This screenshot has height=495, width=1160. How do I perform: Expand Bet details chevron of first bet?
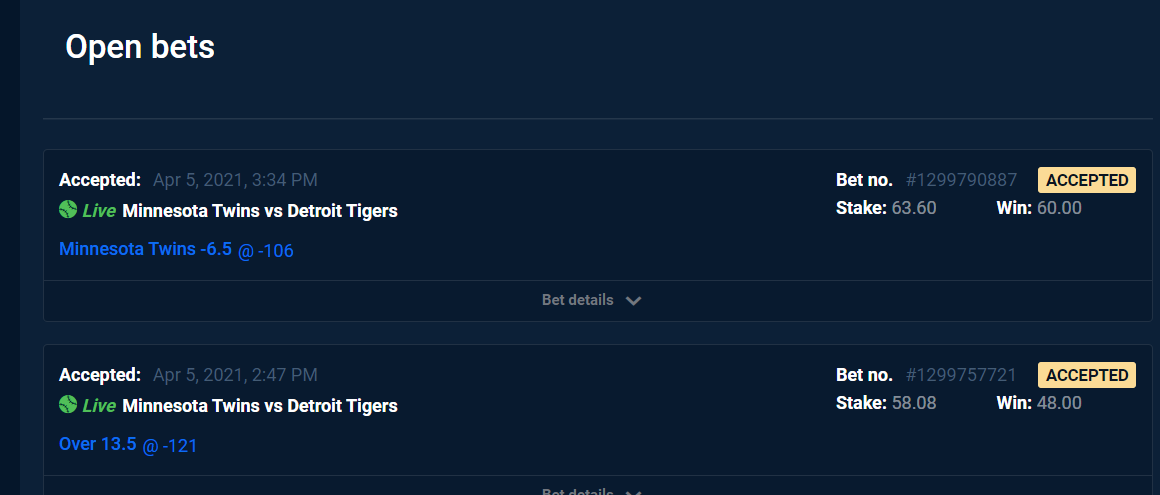pos(633,300)
